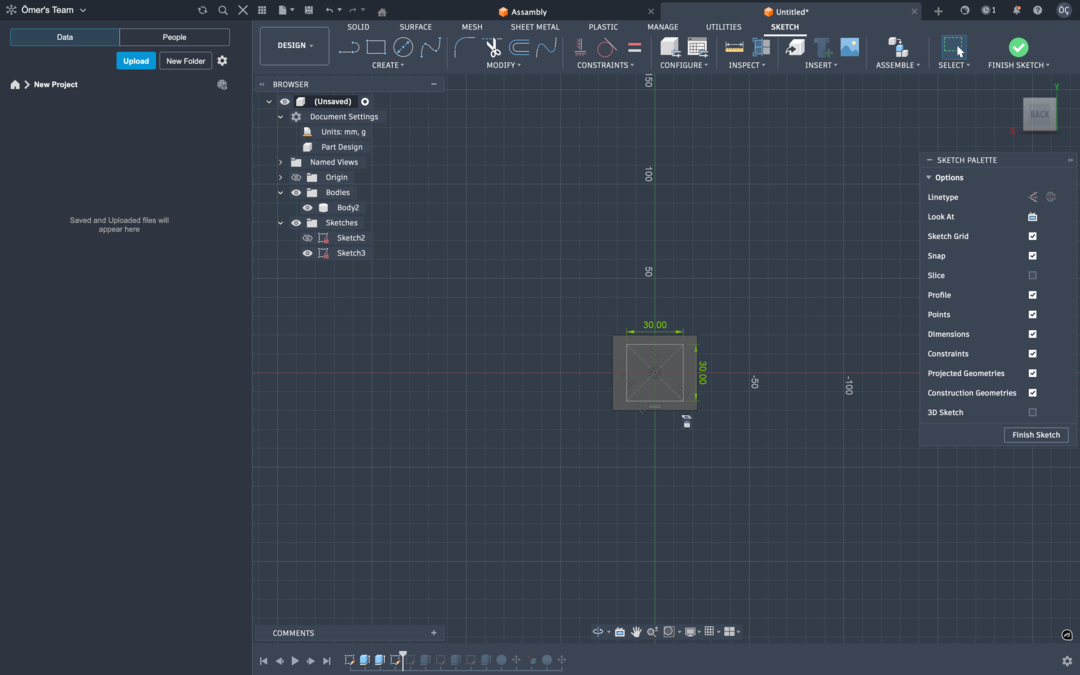
Task: Switch to the SOLID ribbon tab
Action: point(358,27)
